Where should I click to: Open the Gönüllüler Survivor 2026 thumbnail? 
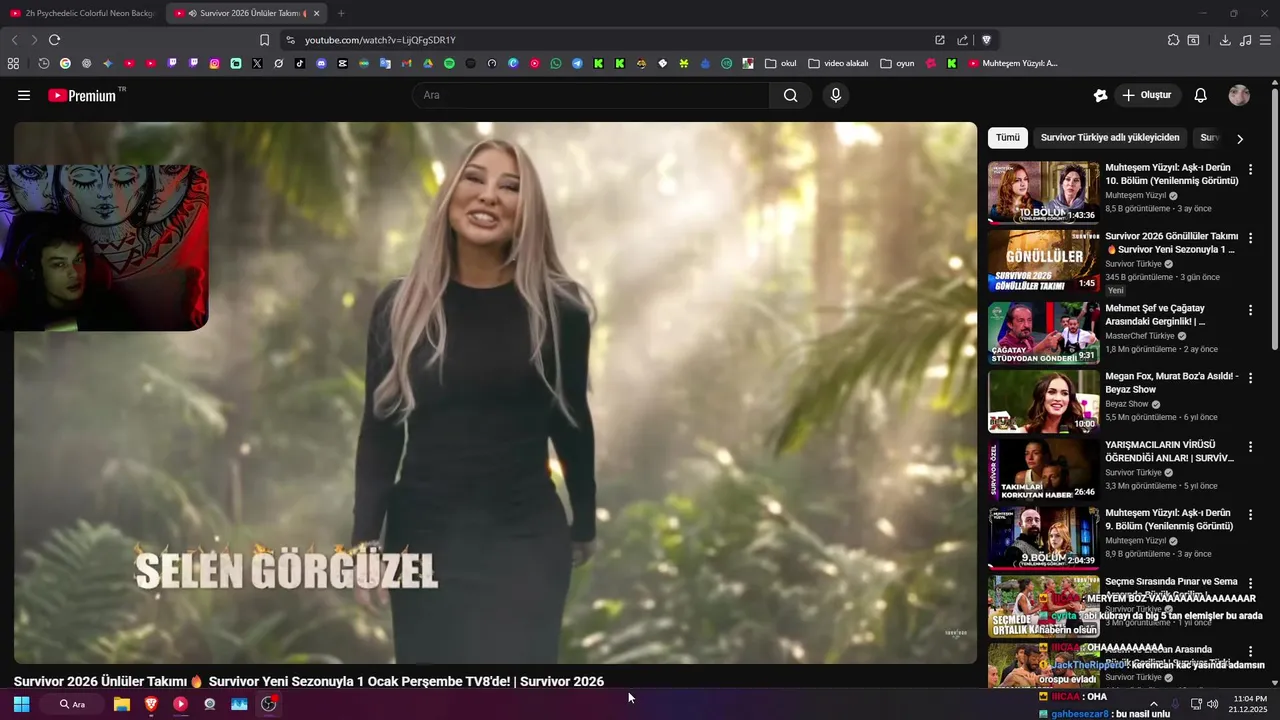coord(1043,261)
